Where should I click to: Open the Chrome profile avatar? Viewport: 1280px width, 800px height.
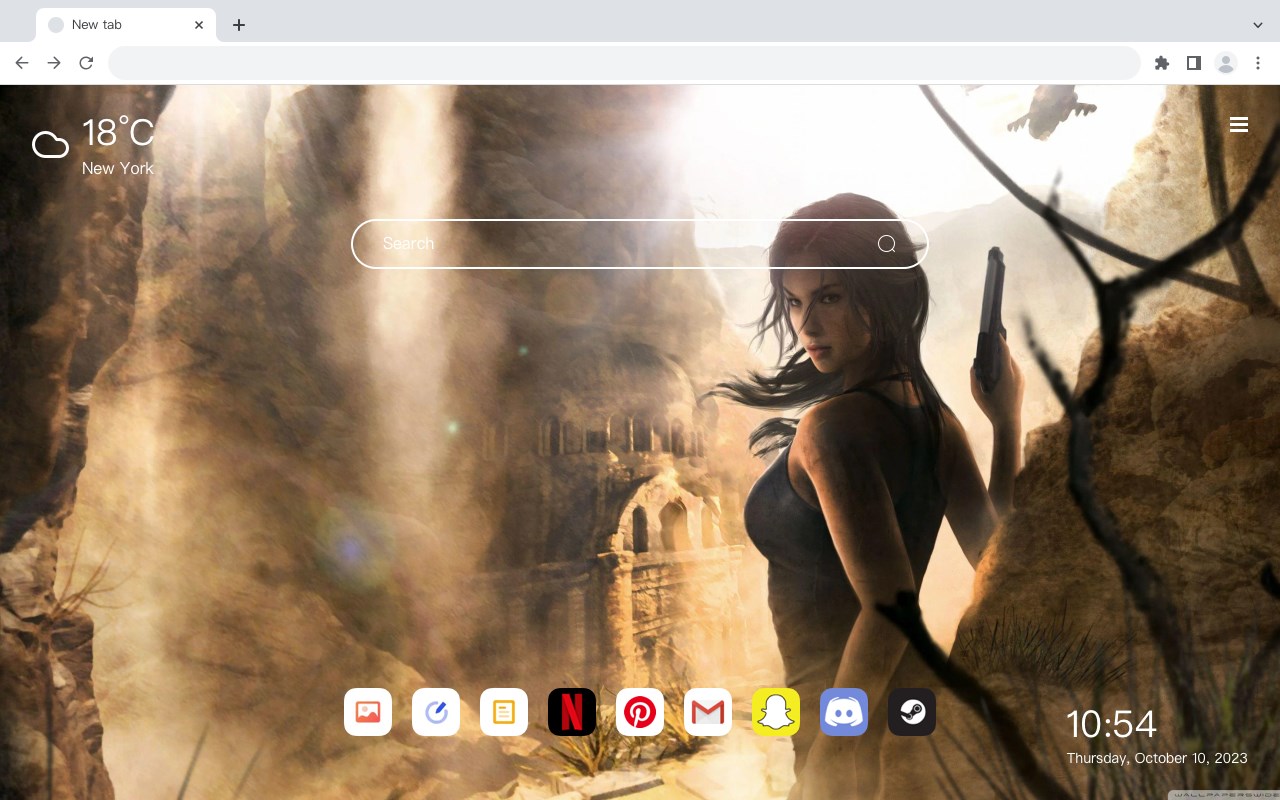(1226, 63)
